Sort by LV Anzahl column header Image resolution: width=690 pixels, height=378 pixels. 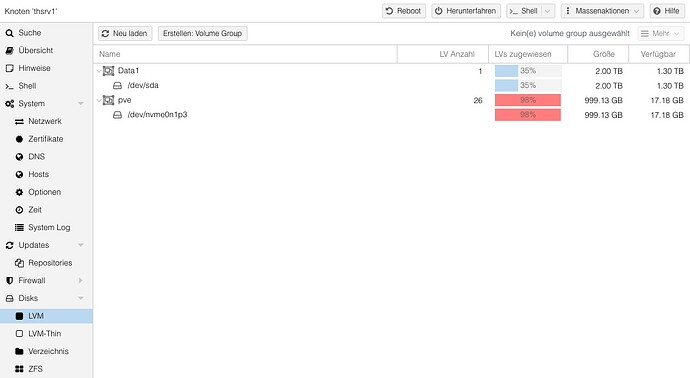443,54
